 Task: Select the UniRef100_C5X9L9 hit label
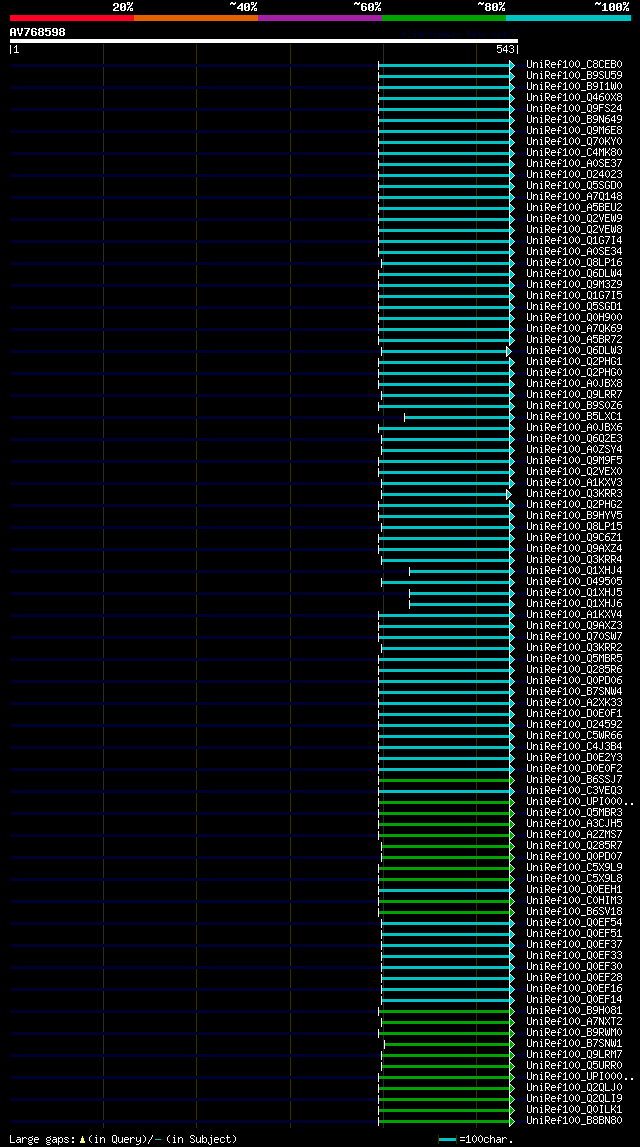(574, 867)
